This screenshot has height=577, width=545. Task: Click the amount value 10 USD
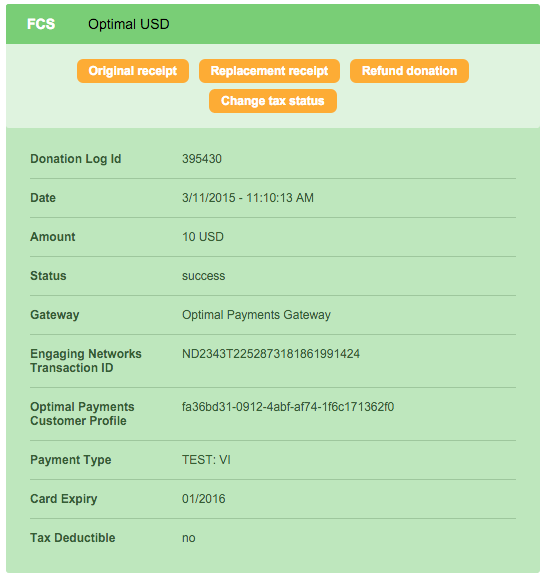[x=203, y=237]
